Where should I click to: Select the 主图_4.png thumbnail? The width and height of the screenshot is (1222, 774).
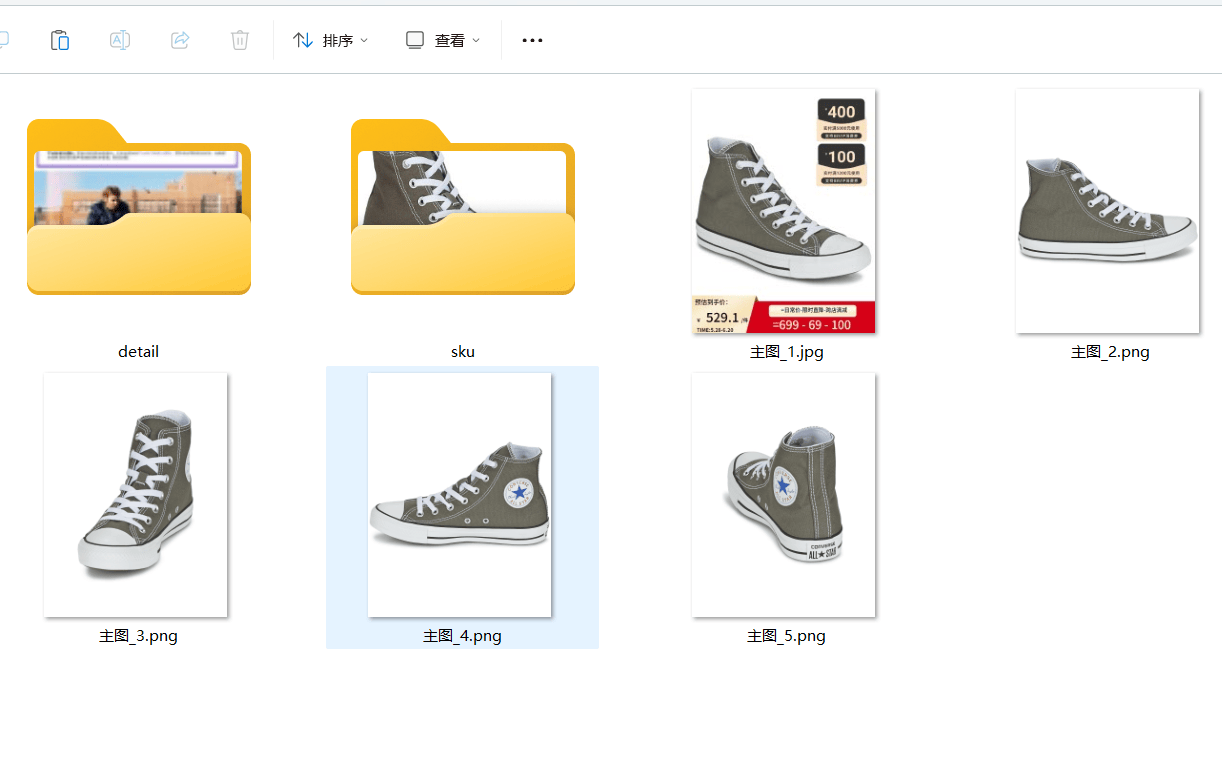coord(460,495)
